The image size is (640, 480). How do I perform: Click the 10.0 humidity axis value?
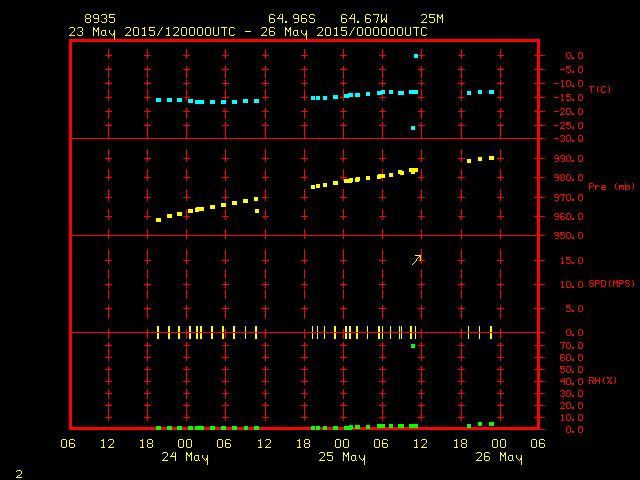[x=571, y=418]
